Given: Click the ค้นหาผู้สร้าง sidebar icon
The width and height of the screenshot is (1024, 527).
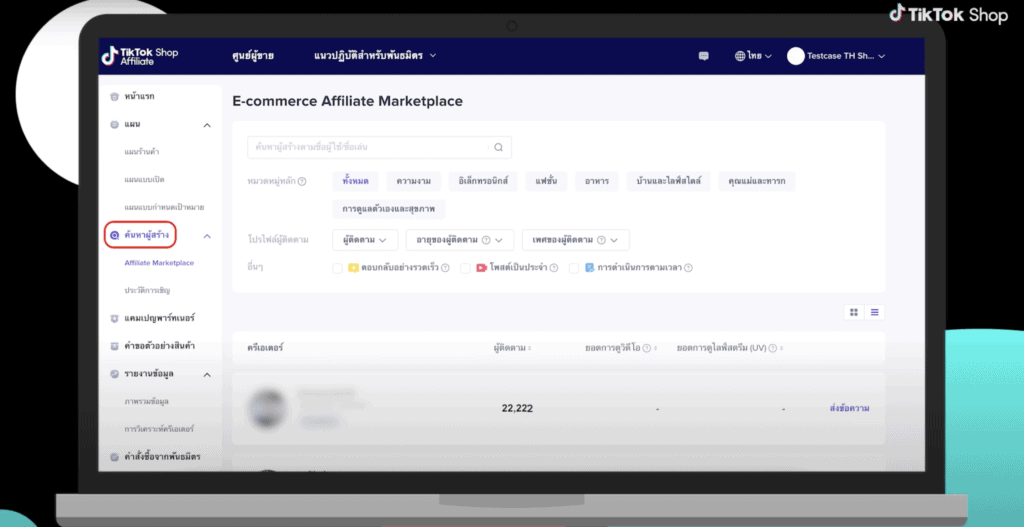Looking at the screenshot, I should (x=114, y=235).
